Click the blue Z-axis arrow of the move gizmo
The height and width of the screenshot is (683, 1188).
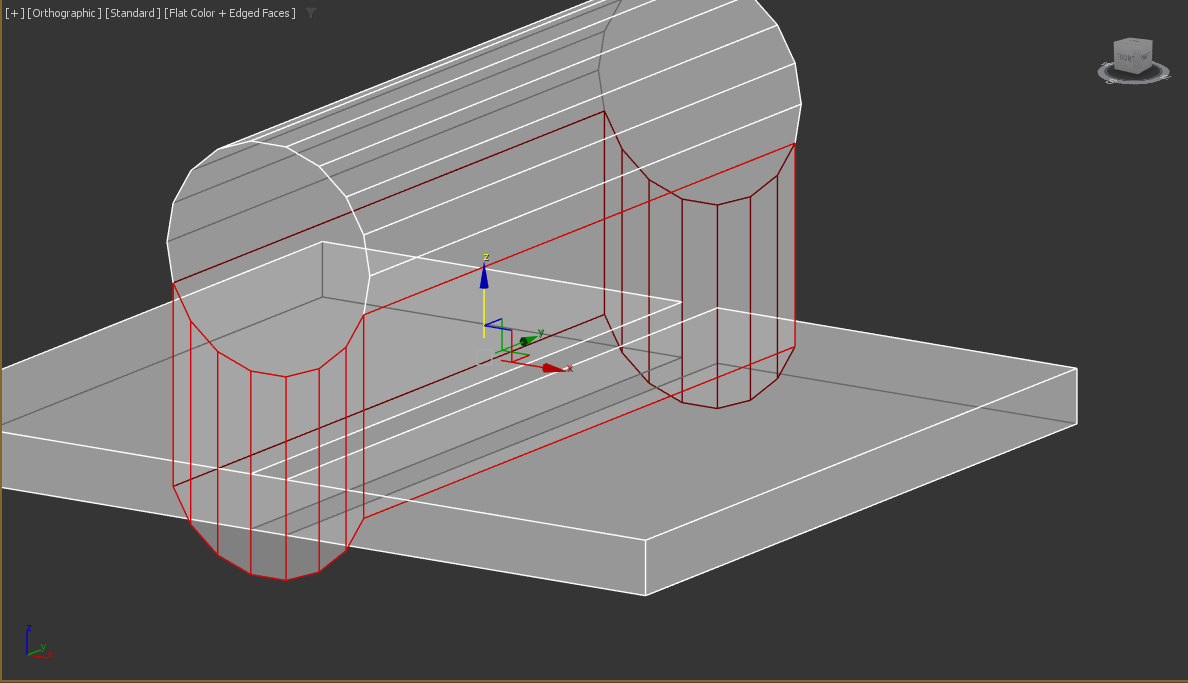coord(484,277)
